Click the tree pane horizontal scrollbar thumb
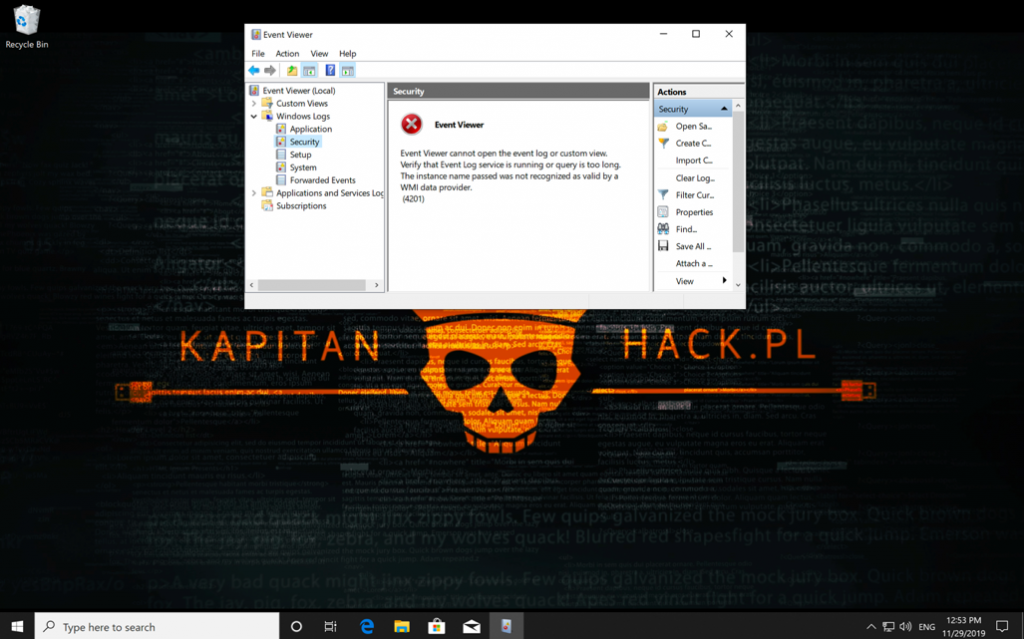 pos(312,286)
